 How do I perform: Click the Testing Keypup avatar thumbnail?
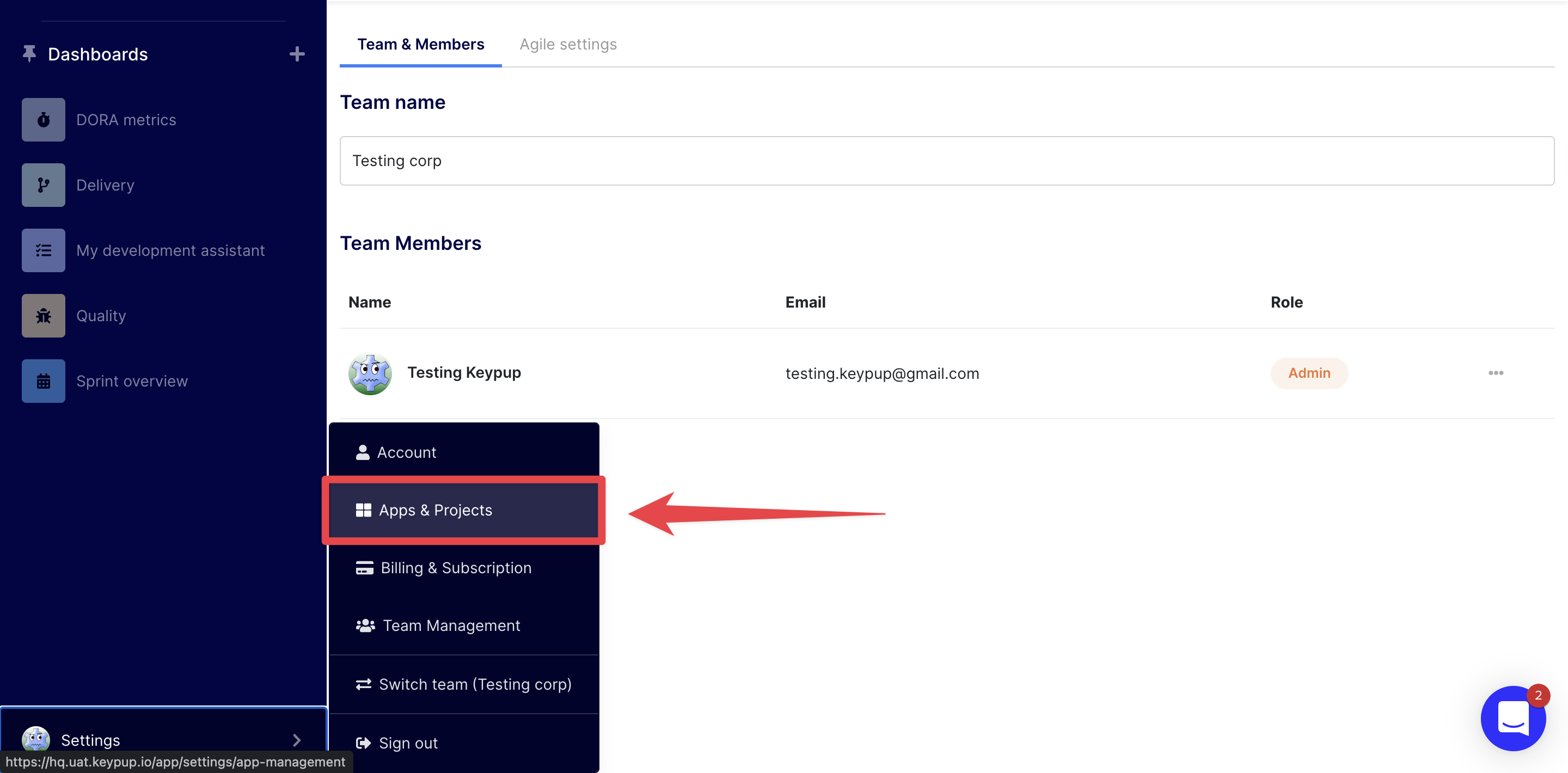coord(370,373)
